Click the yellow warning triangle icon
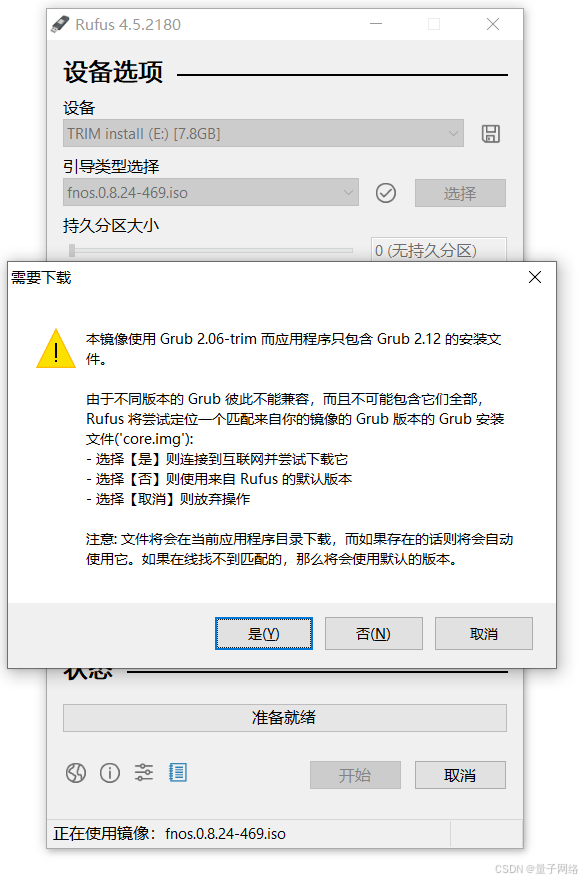Image resolution: width=582 pixels, height=880 pixels. click(56, 349)
